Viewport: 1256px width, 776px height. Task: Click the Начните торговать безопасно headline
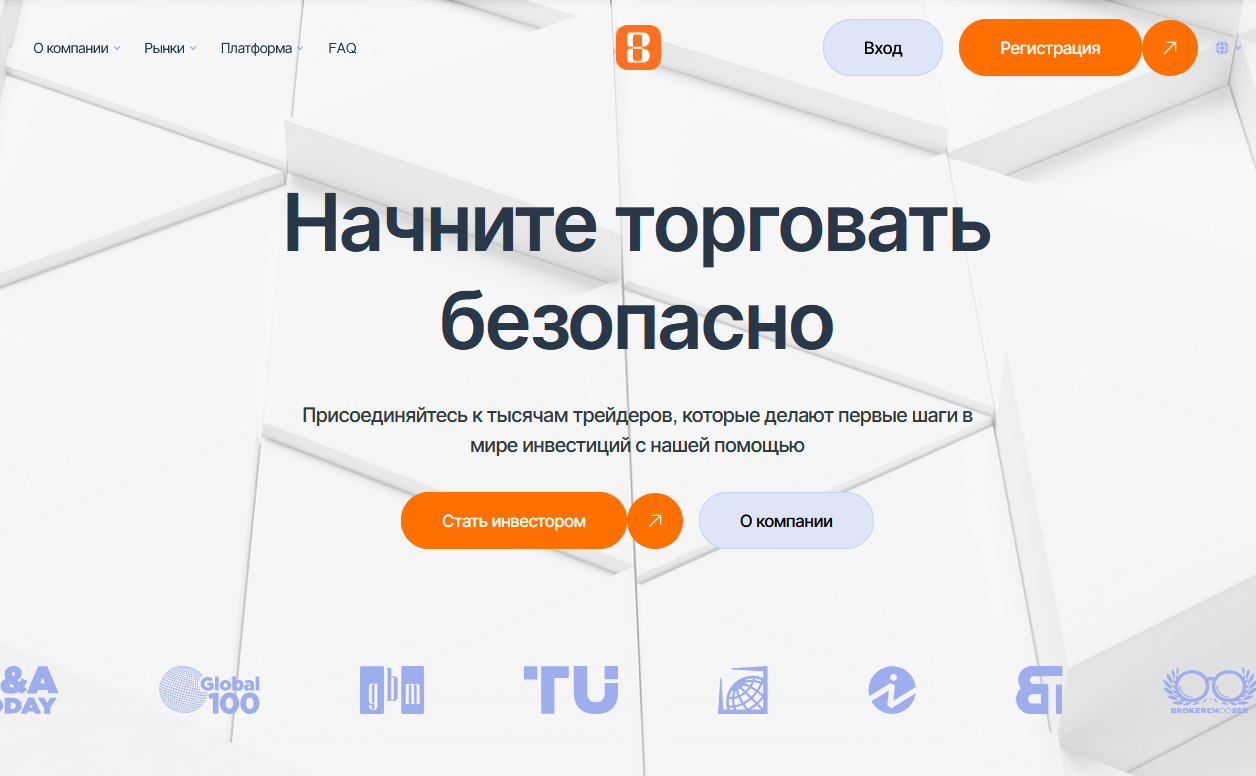637,272
